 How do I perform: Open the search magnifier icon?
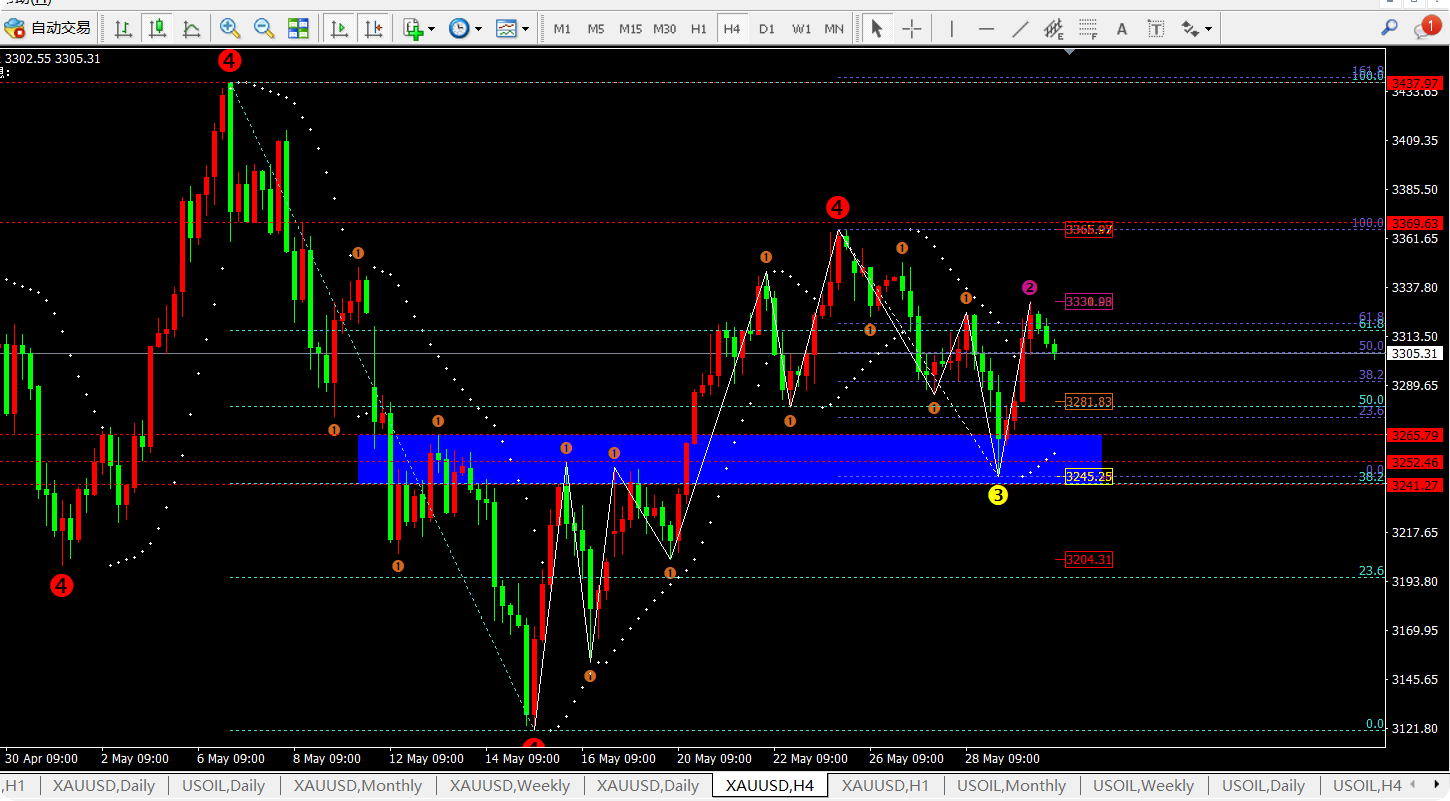click(1389, 28)
